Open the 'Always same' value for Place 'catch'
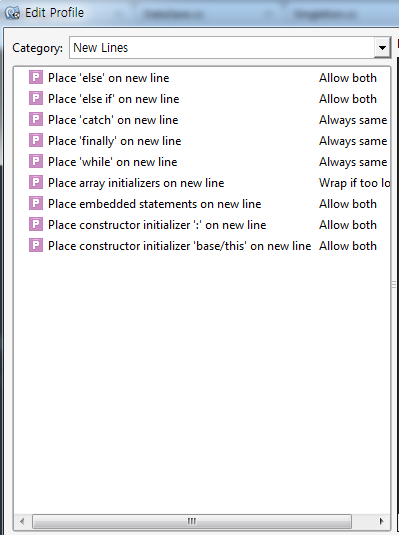399x535 pixels. tap(353, 120)
